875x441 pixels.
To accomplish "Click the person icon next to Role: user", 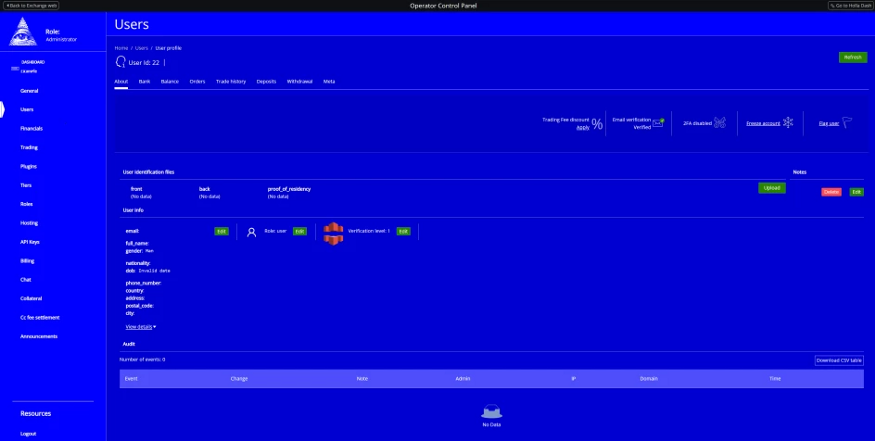I will pyautogui.click(x=252, y=231).
